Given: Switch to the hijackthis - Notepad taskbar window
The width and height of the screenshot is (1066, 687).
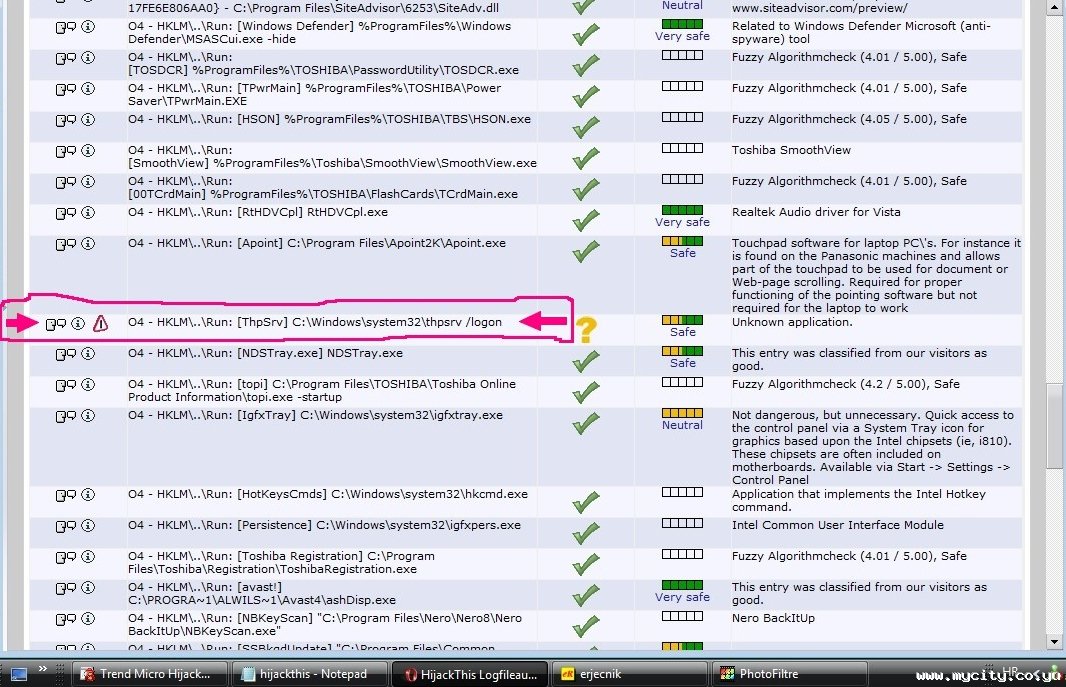Looking at the screenshot, I should (309, 674).
